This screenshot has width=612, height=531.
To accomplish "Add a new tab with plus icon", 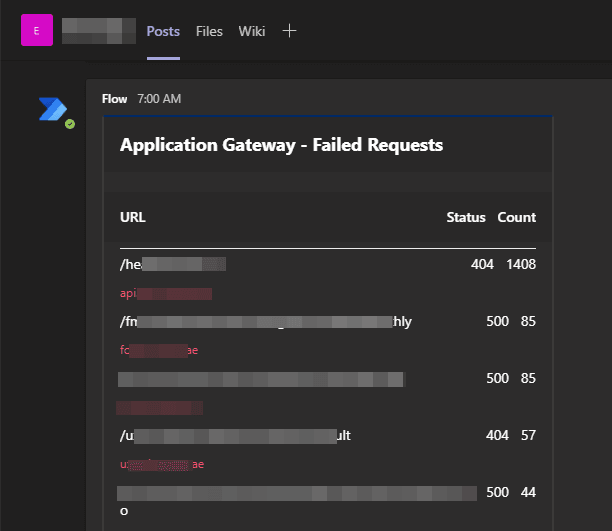I will (289, 31).
